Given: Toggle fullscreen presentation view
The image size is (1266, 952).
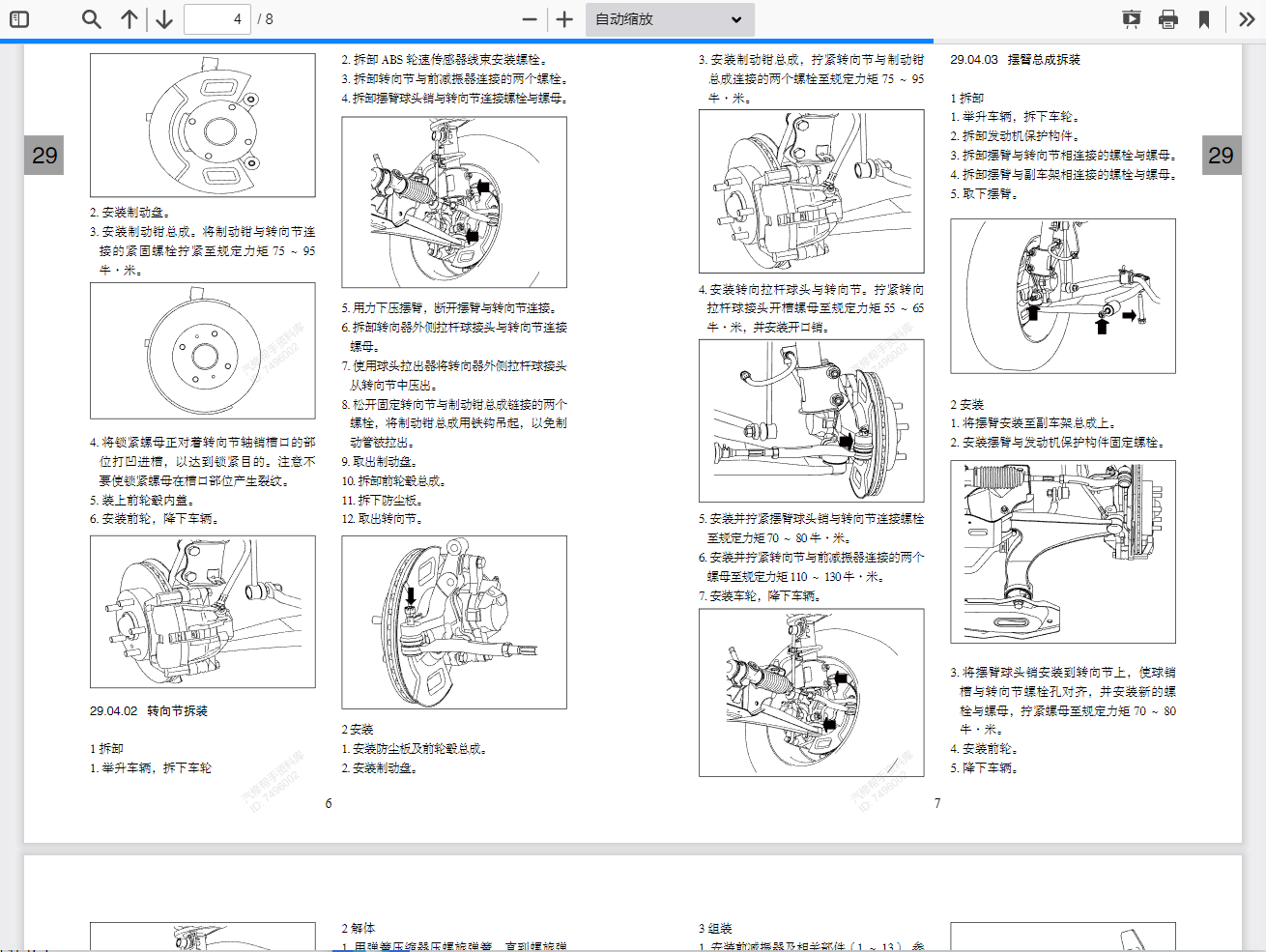Looking at the screenshot, I should coord(1131,18).
